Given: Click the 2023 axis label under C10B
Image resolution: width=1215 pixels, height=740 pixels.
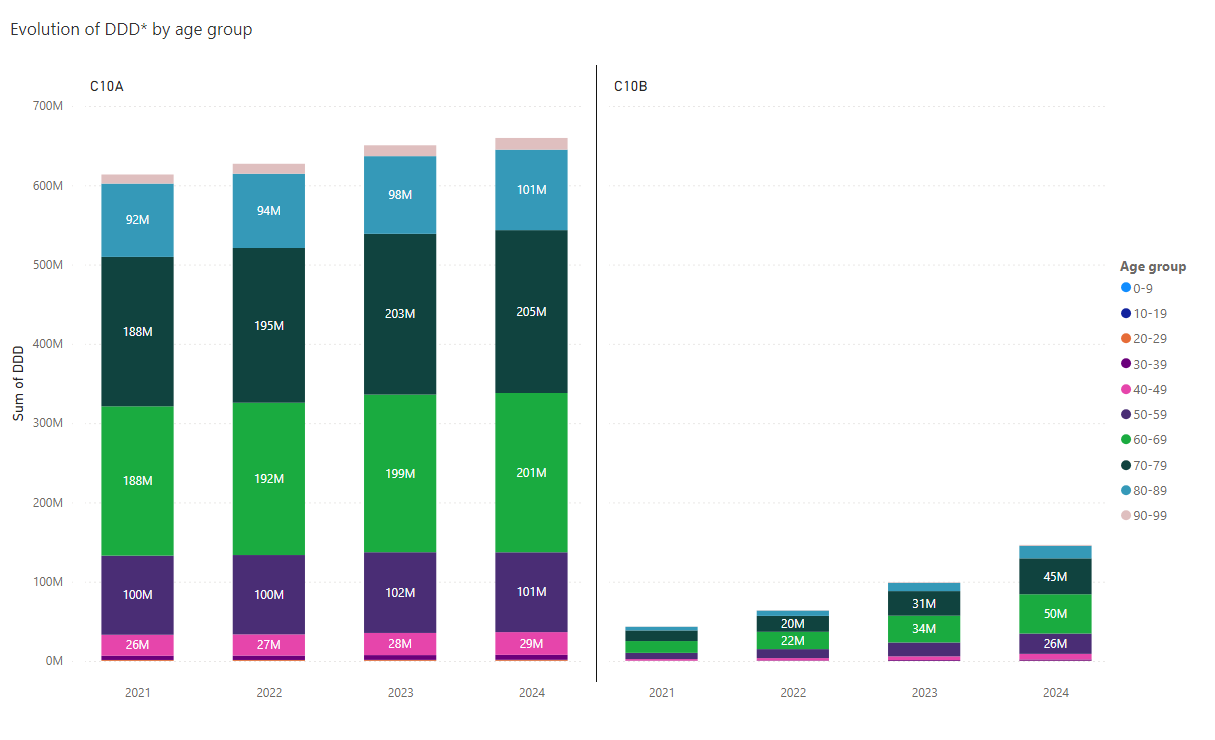Looking at the screenshot, I should [924, 692].
